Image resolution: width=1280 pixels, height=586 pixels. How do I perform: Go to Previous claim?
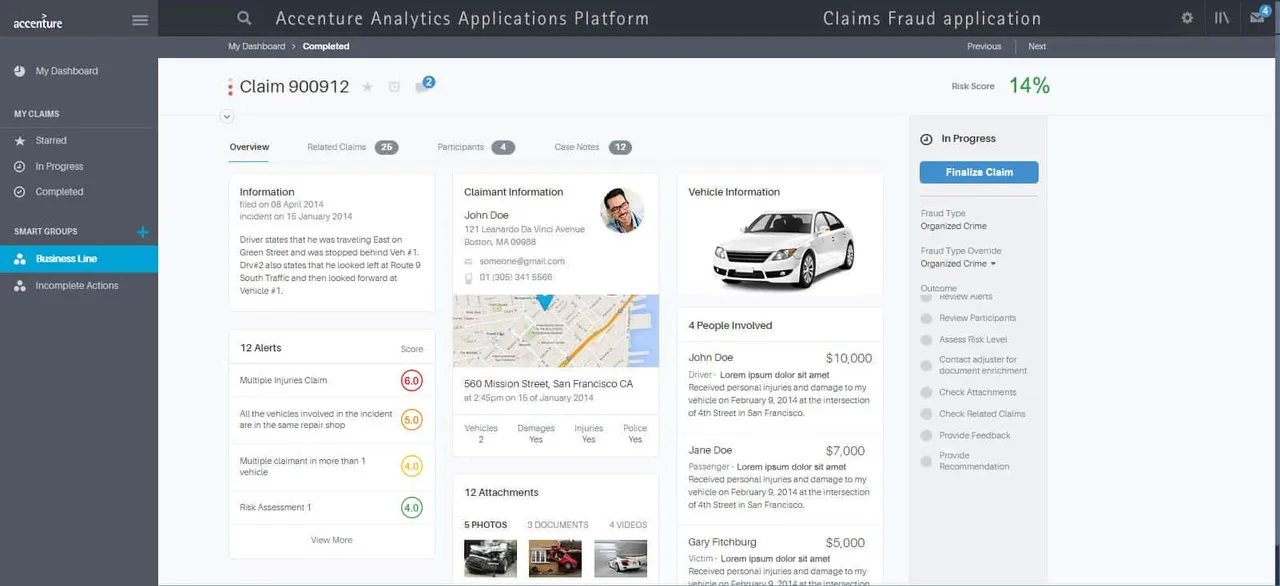click(984, 46)
